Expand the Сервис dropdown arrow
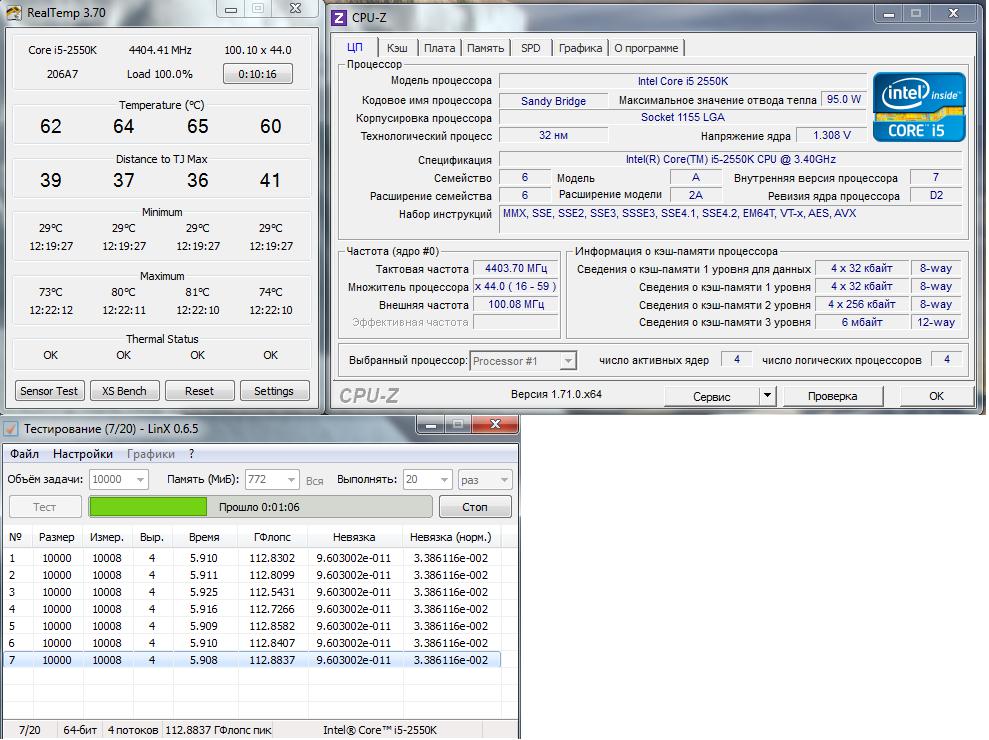The image size is (989, 740). 767,397
